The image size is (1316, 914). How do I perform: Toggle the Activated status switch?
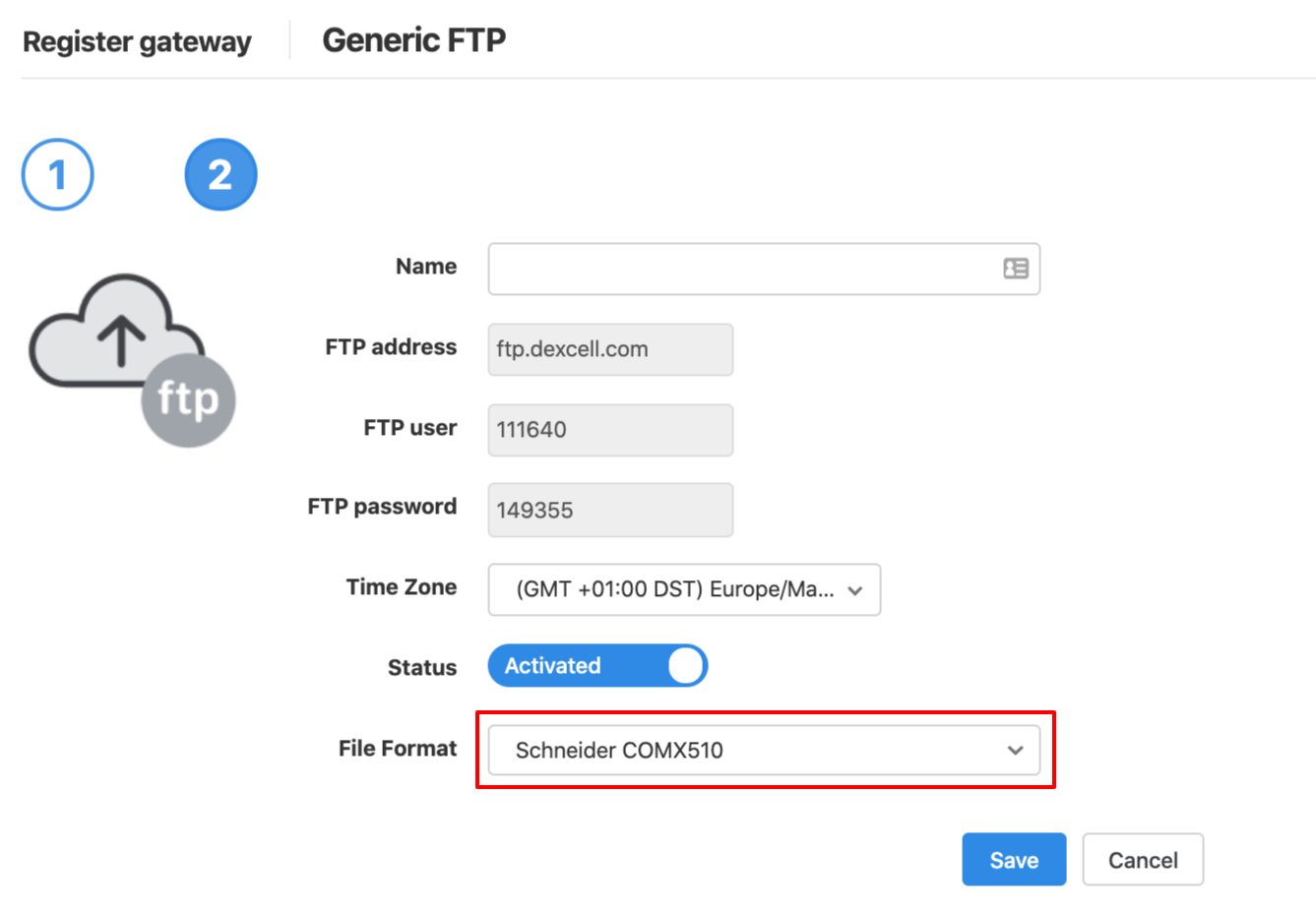click(597, 666)
